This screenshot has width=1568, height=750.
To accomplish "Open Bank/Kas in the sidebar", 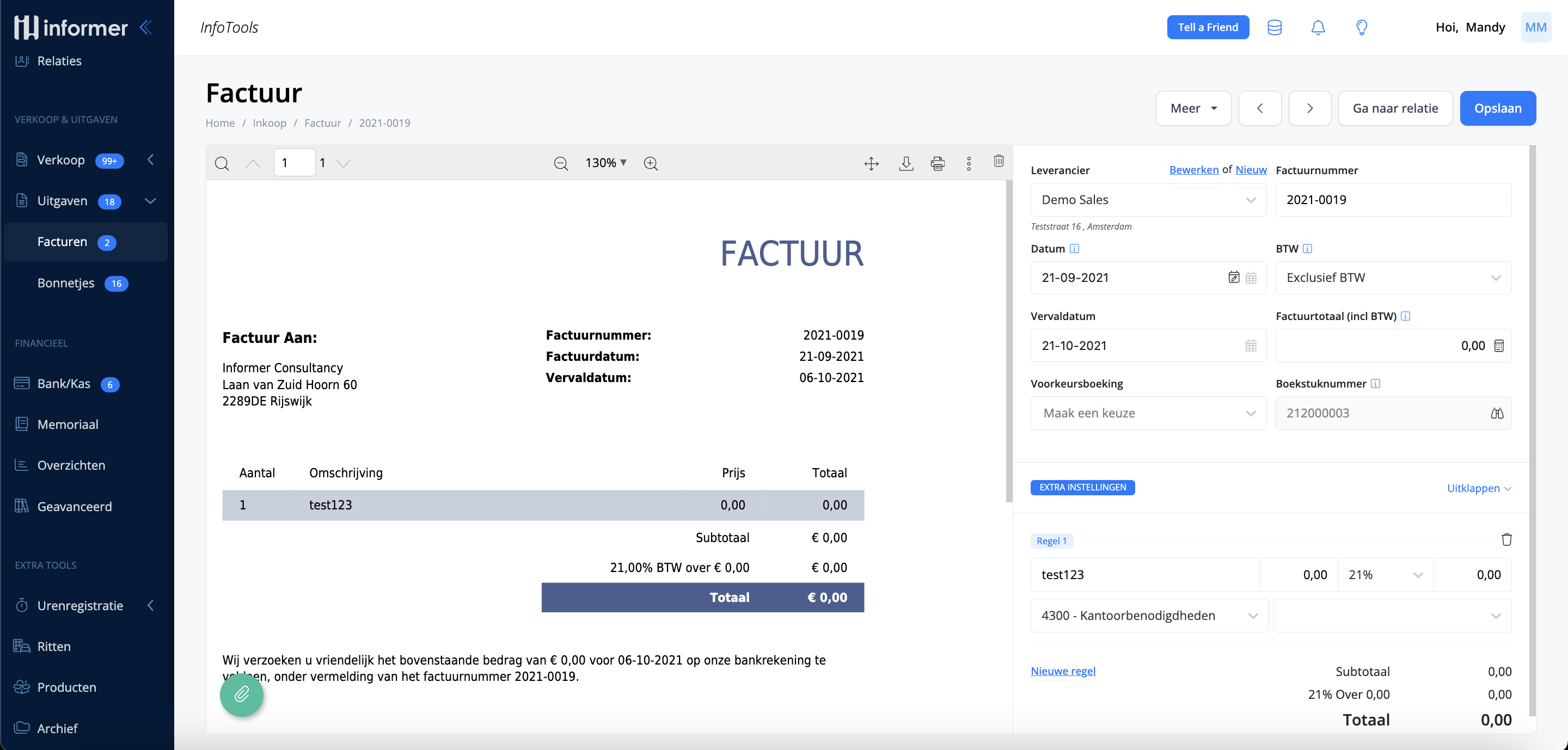I will click(x=63, y=383).
